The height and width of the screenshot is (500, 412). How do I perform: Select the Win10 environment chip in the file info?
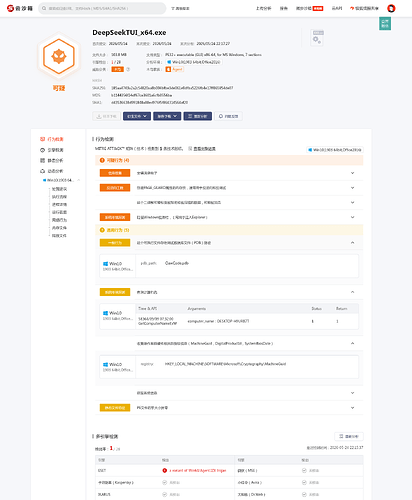tap(194, 62)
